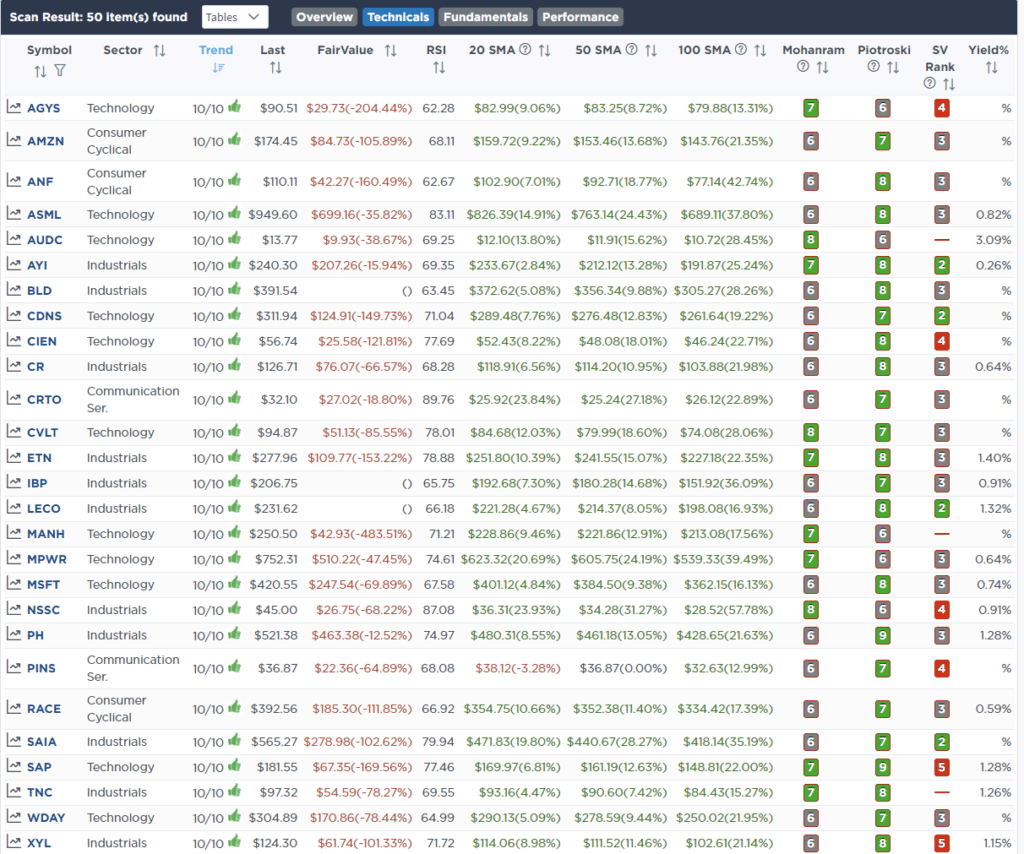Click the thumbs-up Trend icon in AMZN row

coord(233,140)
